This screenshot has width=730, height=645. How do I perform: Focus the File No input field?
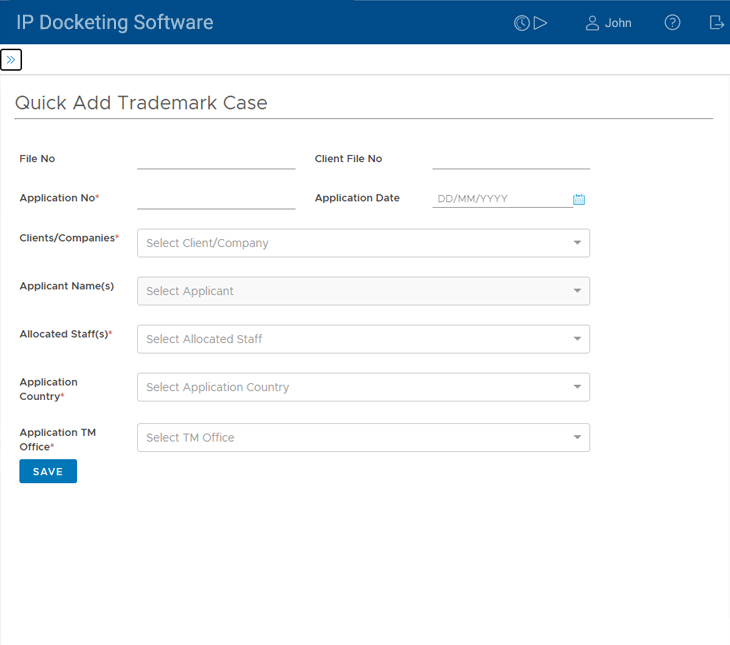click(x=216, y=158)
